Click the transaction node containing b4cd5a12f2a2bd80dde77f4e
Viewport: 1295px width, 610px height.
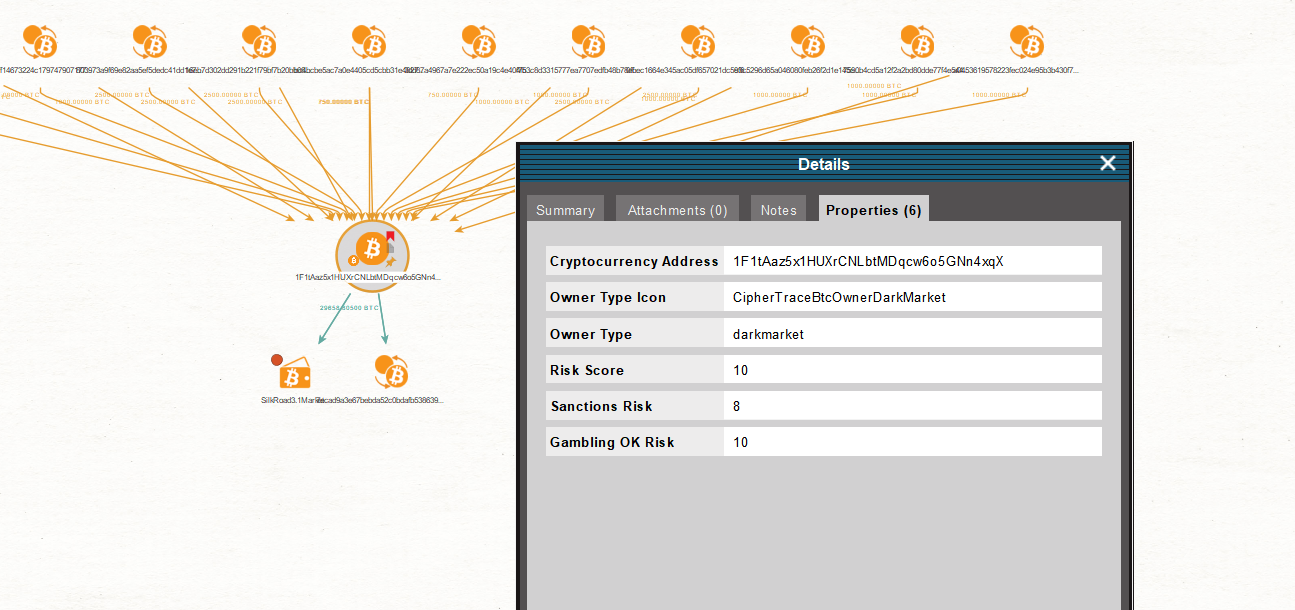click(918, 42)
